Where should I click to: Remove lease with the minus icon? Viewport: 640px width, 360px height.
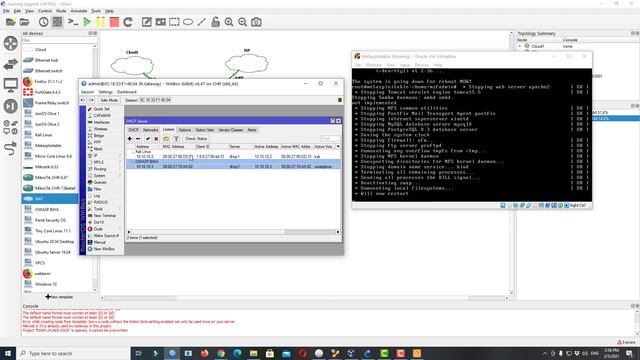tap(138, 139)
